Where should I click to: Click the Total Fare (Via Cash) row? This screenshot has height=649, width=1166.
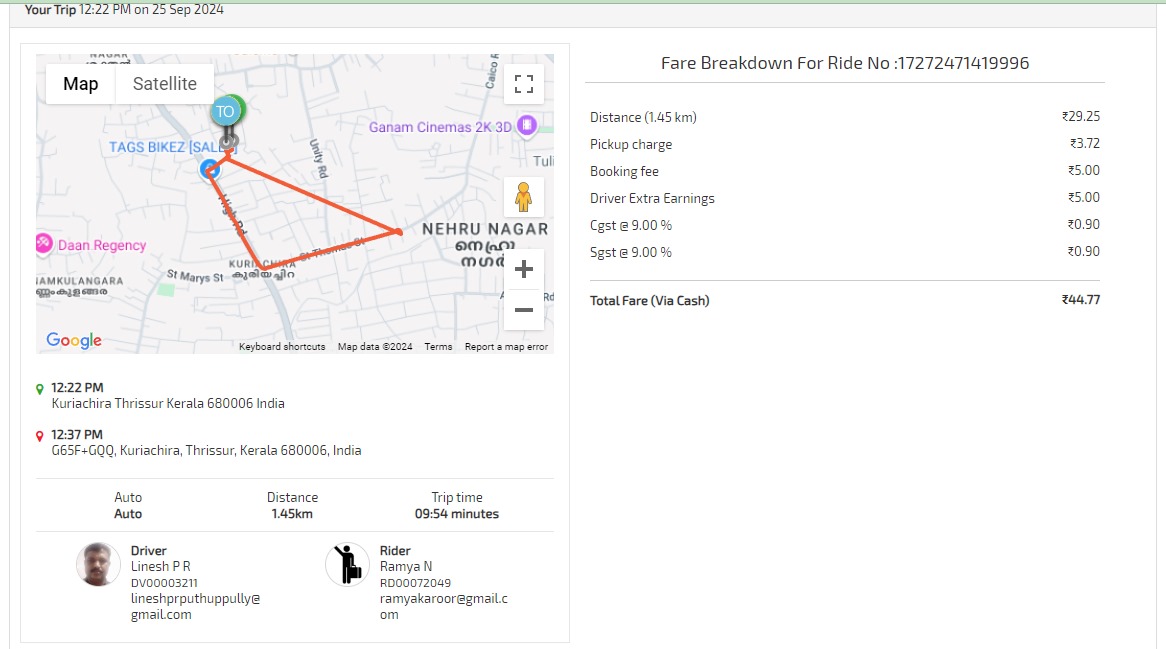coord(844,300)
